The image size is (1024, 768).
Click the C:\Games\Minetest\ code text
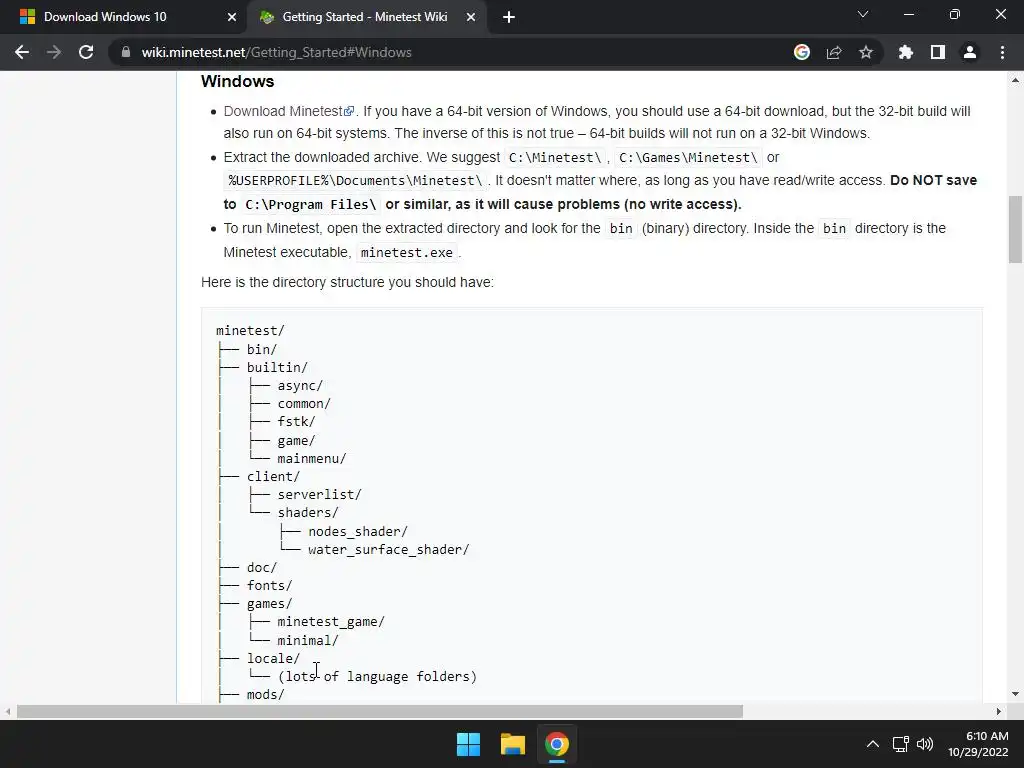click(688, 157)
